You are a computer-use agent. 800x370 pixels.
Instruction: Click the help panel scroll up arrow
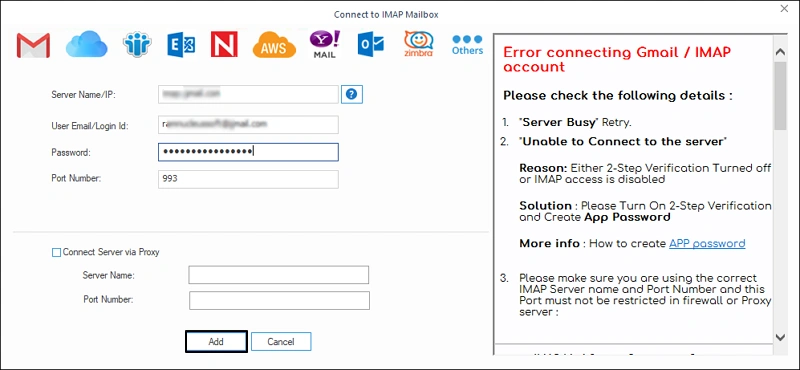pos(780,52)
